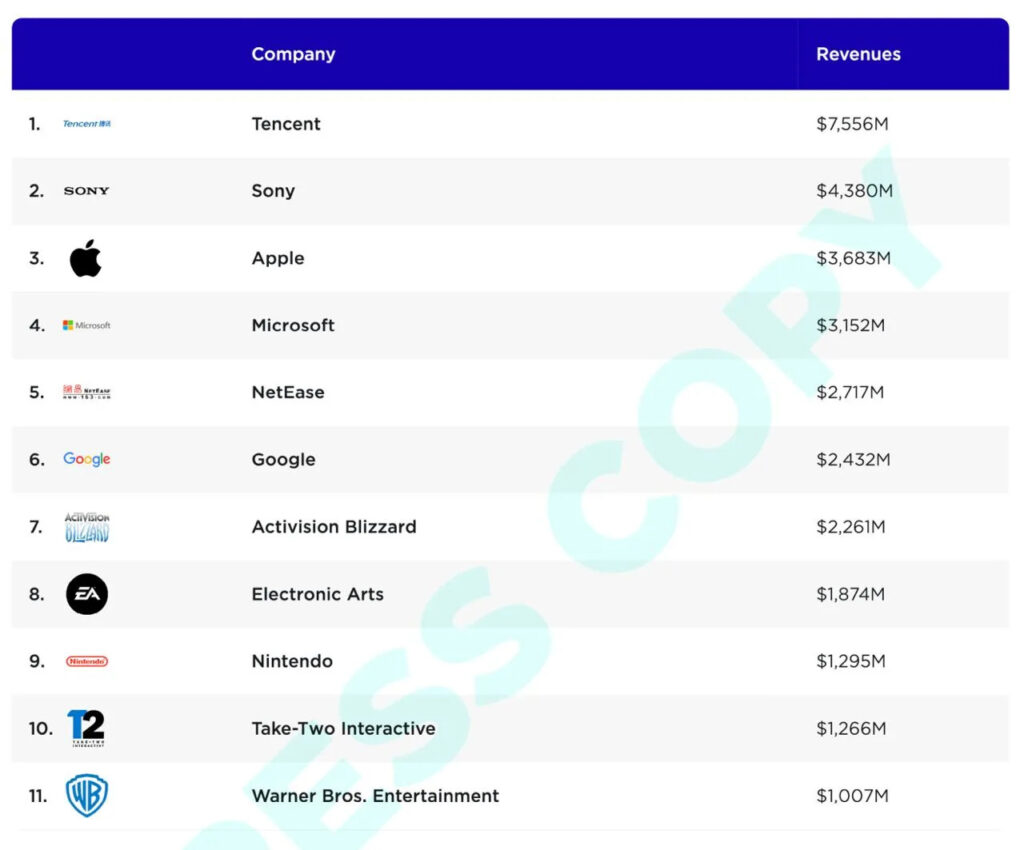Screen dimensions: 1024x850
Task: Click the Take-Two Interactive company name
Action: click(343, 728)
